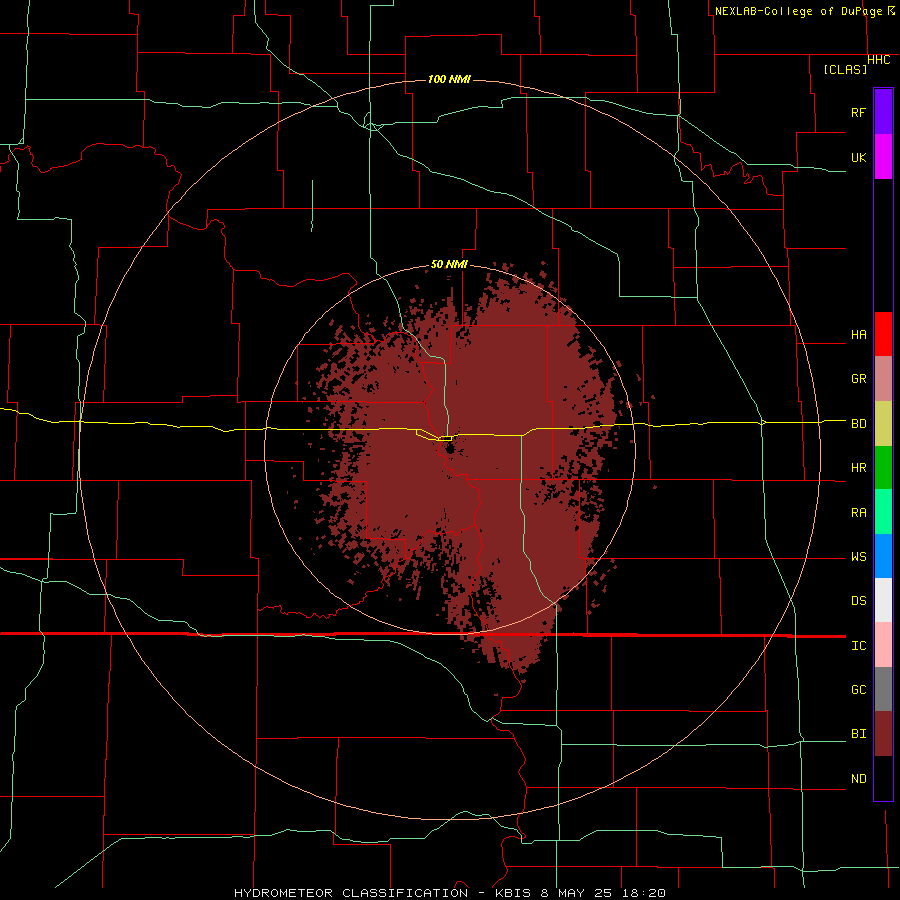Viewport: 900px width, 900px height.
Task: Click the HHC product label
Action: click(x=879, y=60)
